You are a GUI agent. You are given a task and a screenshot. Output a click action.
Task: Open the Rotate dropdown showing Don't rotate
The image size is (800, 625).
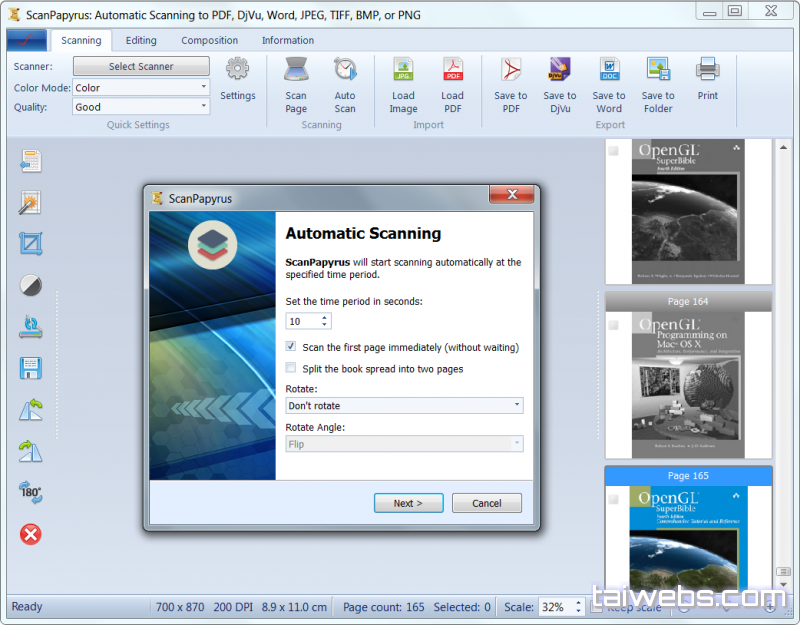[404, 406]
